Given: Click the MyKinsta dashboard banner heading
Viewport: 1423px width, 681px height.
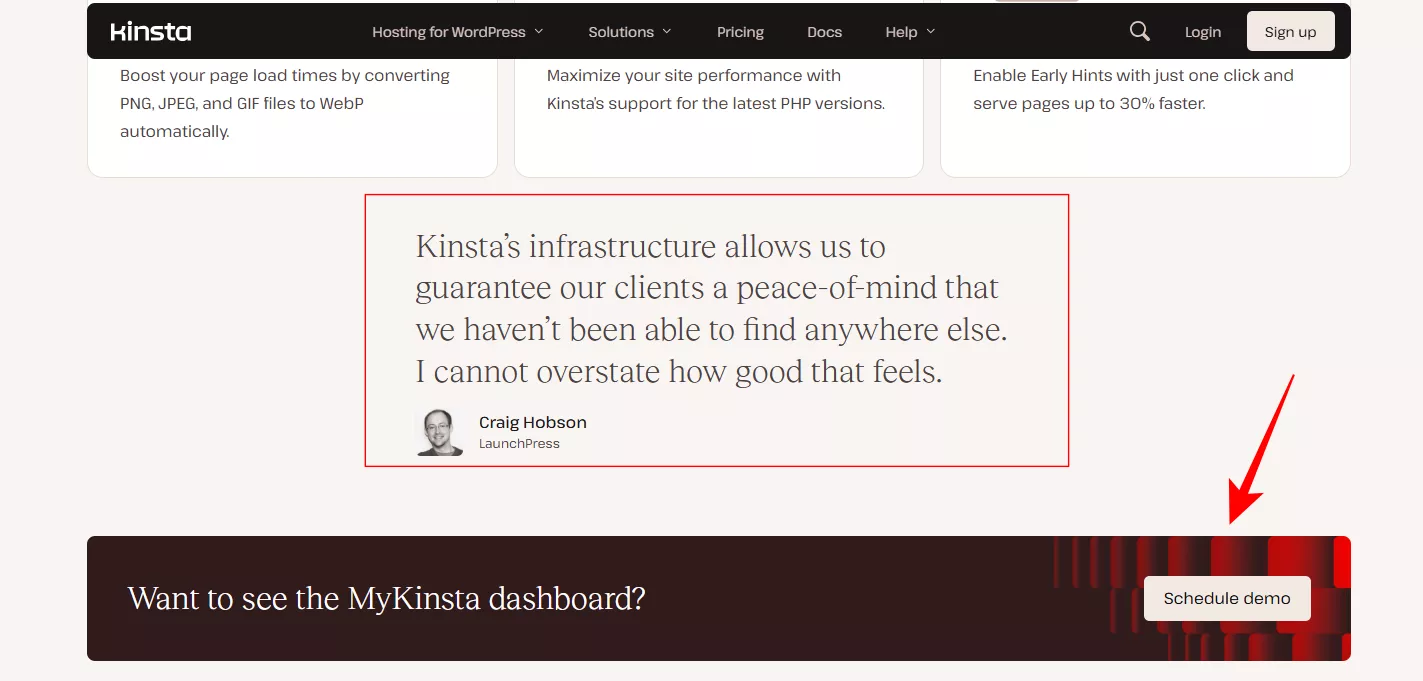Looking at the screenshot, I should click(x=386, y=597).
